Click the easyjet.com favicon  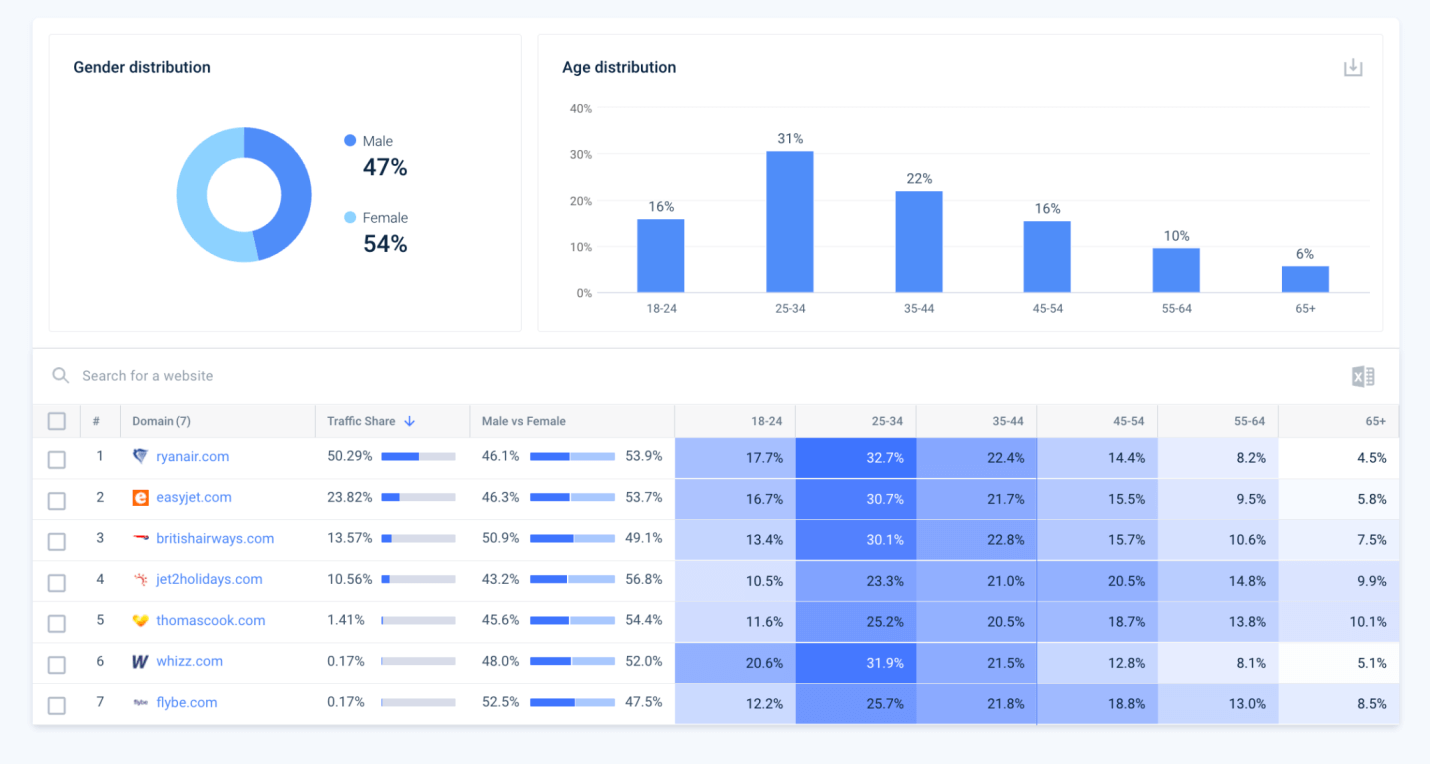140,497
